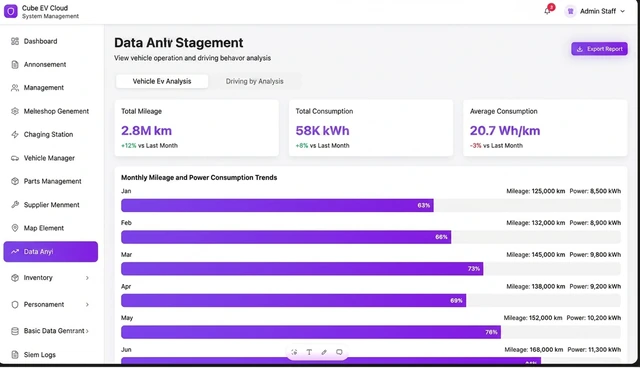Click the Map Element pin icon

pos(15,228)
